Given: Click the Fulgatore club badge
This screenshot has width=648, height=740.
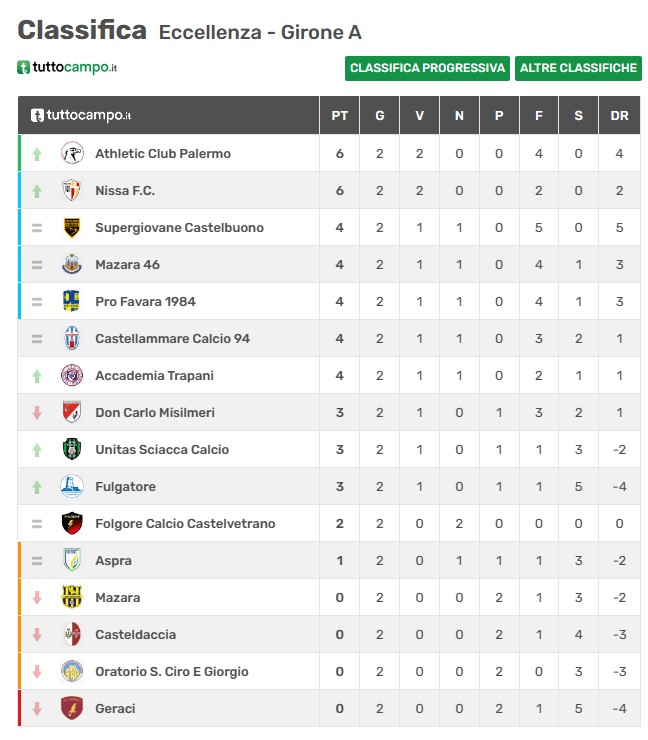Looking at the screenshot, I should 72,487.
